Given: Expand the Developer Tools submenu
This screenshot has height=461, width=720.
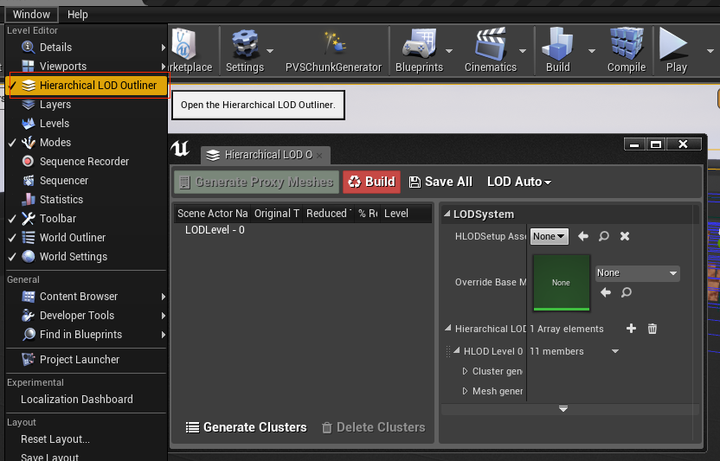Looking at the screenshot, I should (x=86, y=315).
